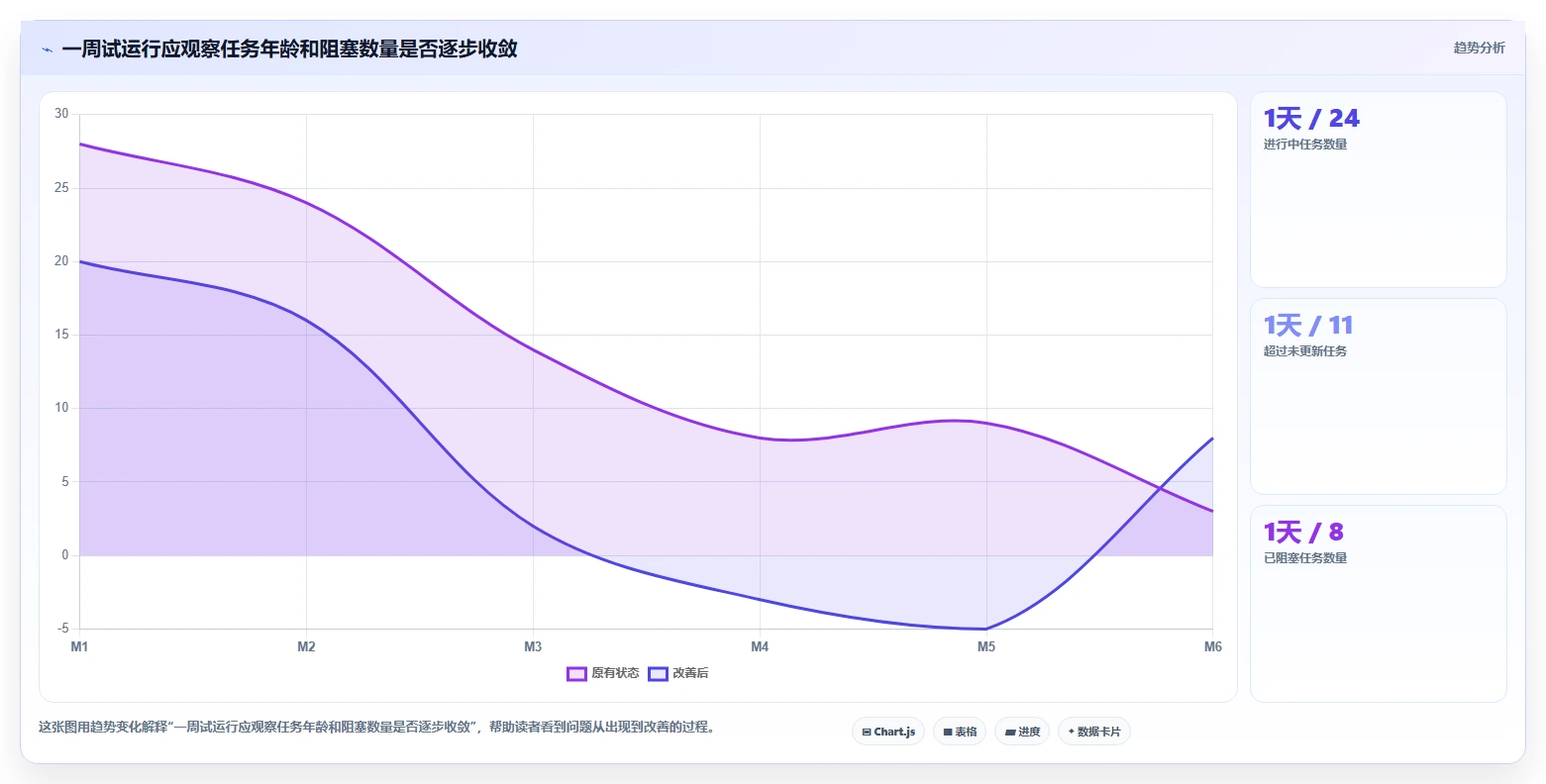Viewport: 1546px width, 784px height.
Task: Click the M6 axis label
Action: coord(1212,646)
